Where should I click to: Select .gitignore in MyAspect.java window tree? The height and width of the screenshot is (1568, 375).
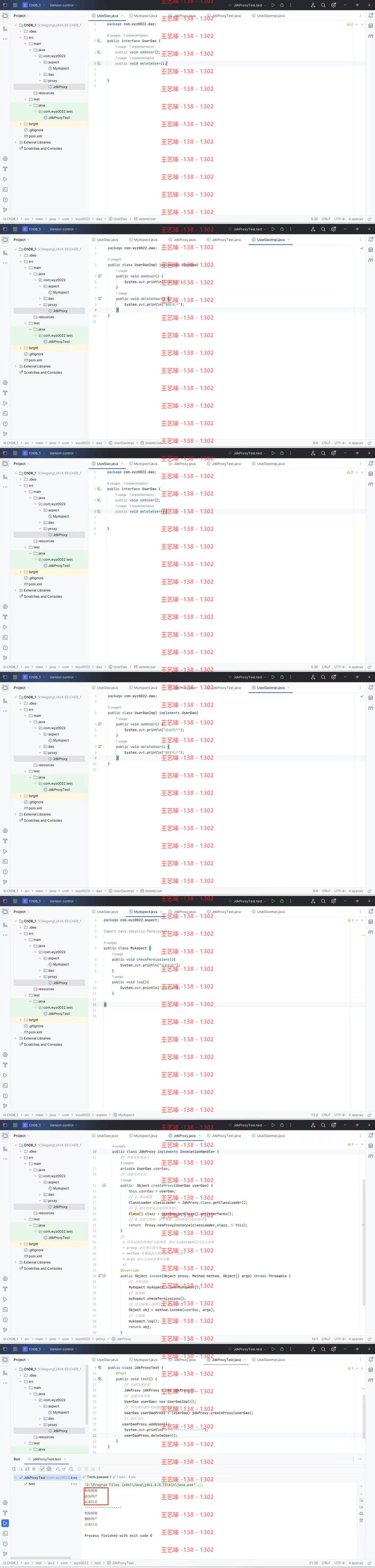(x=34, y=1026)
